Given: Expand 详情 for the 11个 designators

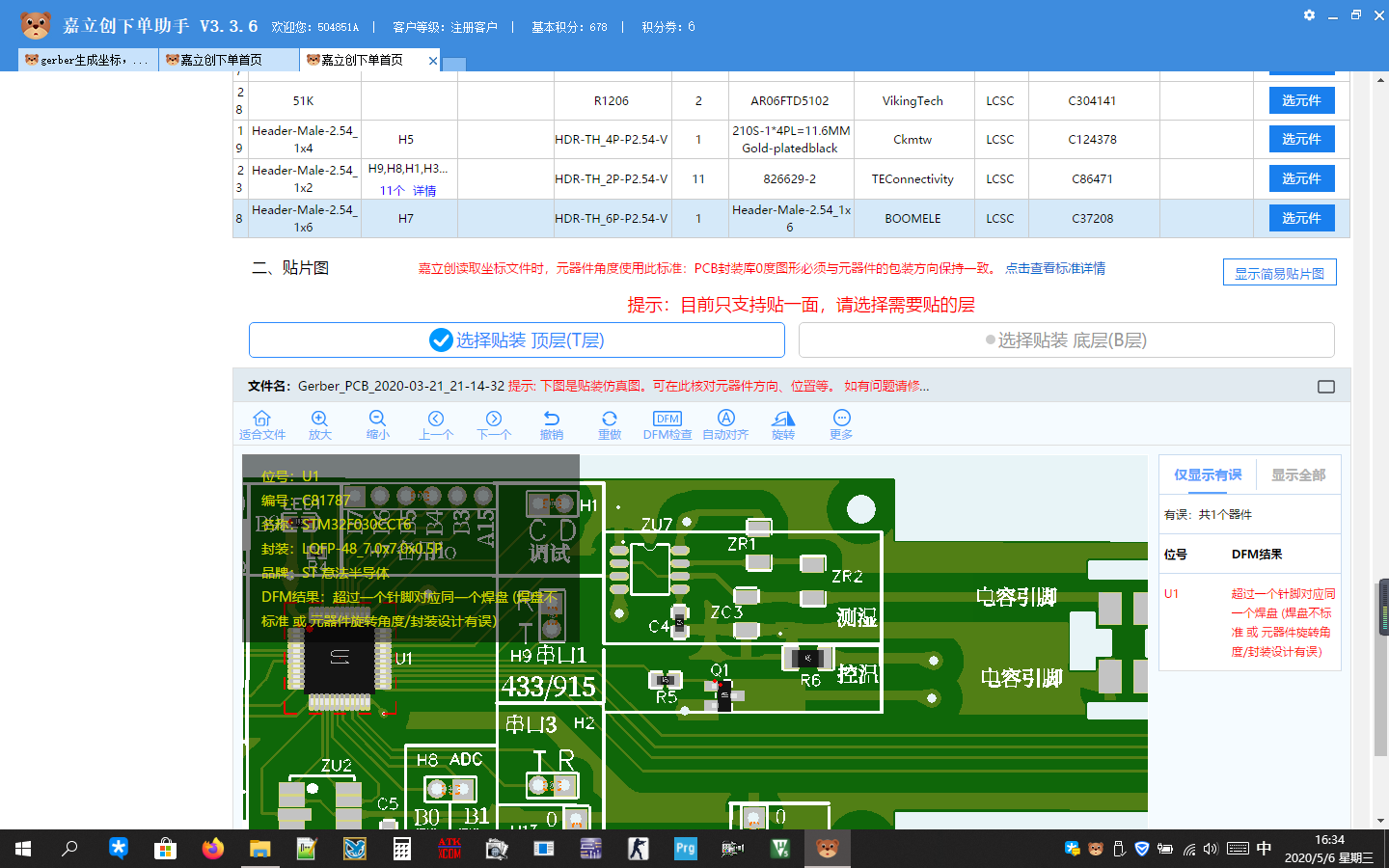Looking at the screenshot, I should 424,191.
